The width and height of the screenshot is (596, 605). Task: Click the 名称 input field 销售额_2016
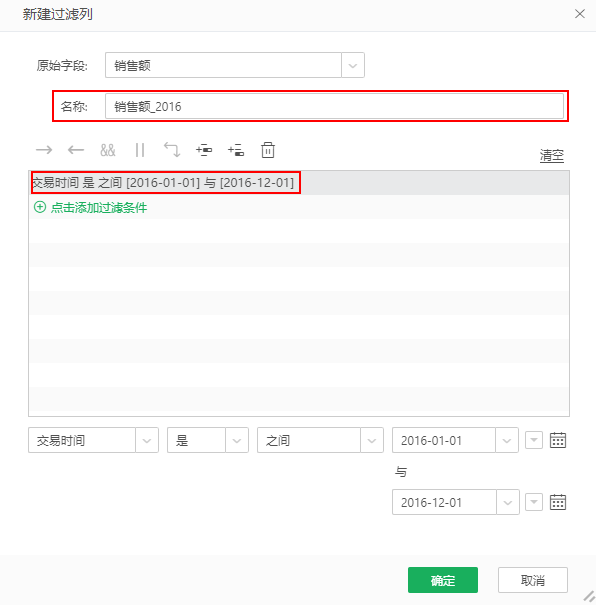point(334,106)
